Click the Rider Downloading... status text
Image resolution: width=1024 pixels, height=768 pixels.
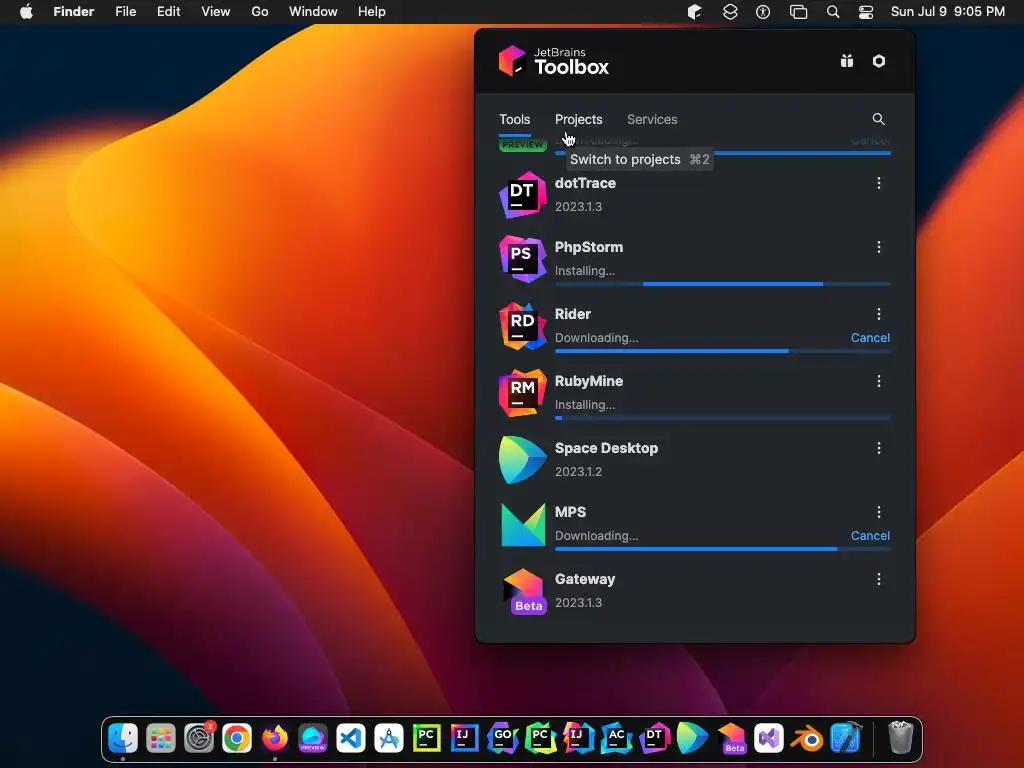pyautogui.click(x=597, y=338)
